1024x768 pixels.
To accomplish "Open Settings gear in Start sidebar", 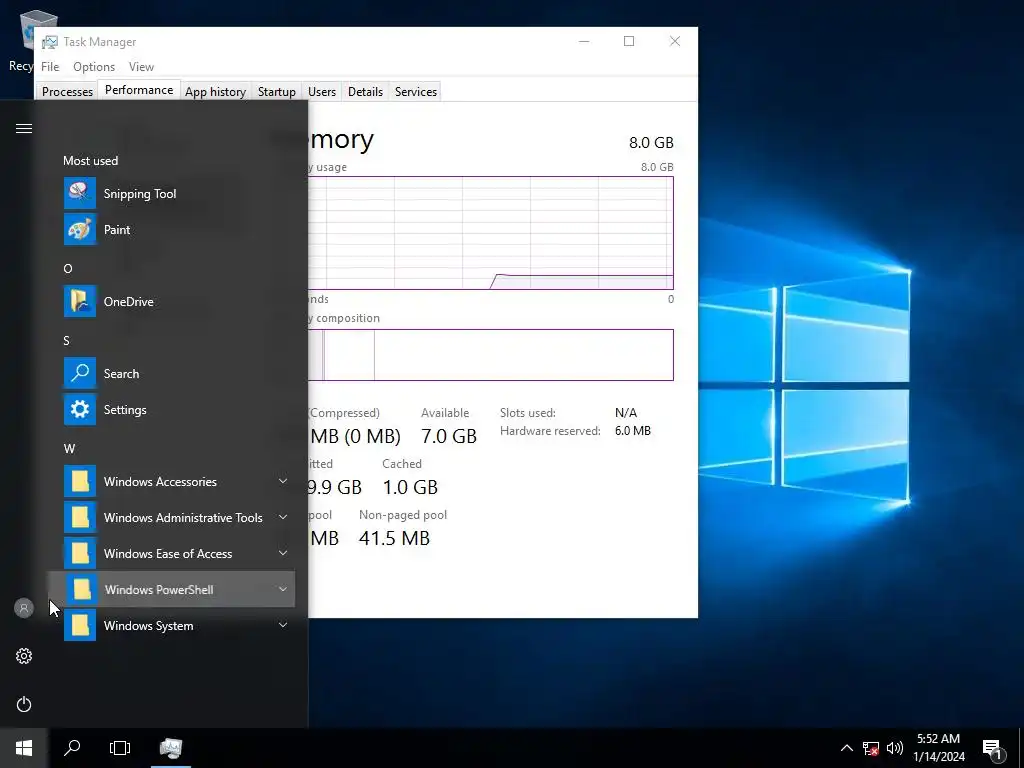I will click(x=24, y=656).
